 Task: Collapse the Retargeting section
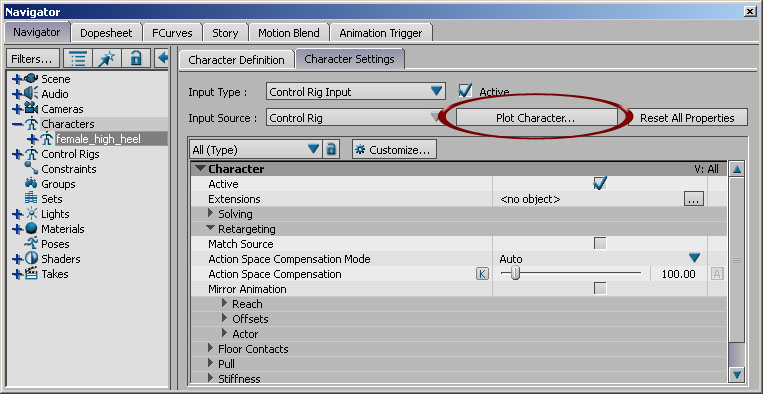[210, 228]
